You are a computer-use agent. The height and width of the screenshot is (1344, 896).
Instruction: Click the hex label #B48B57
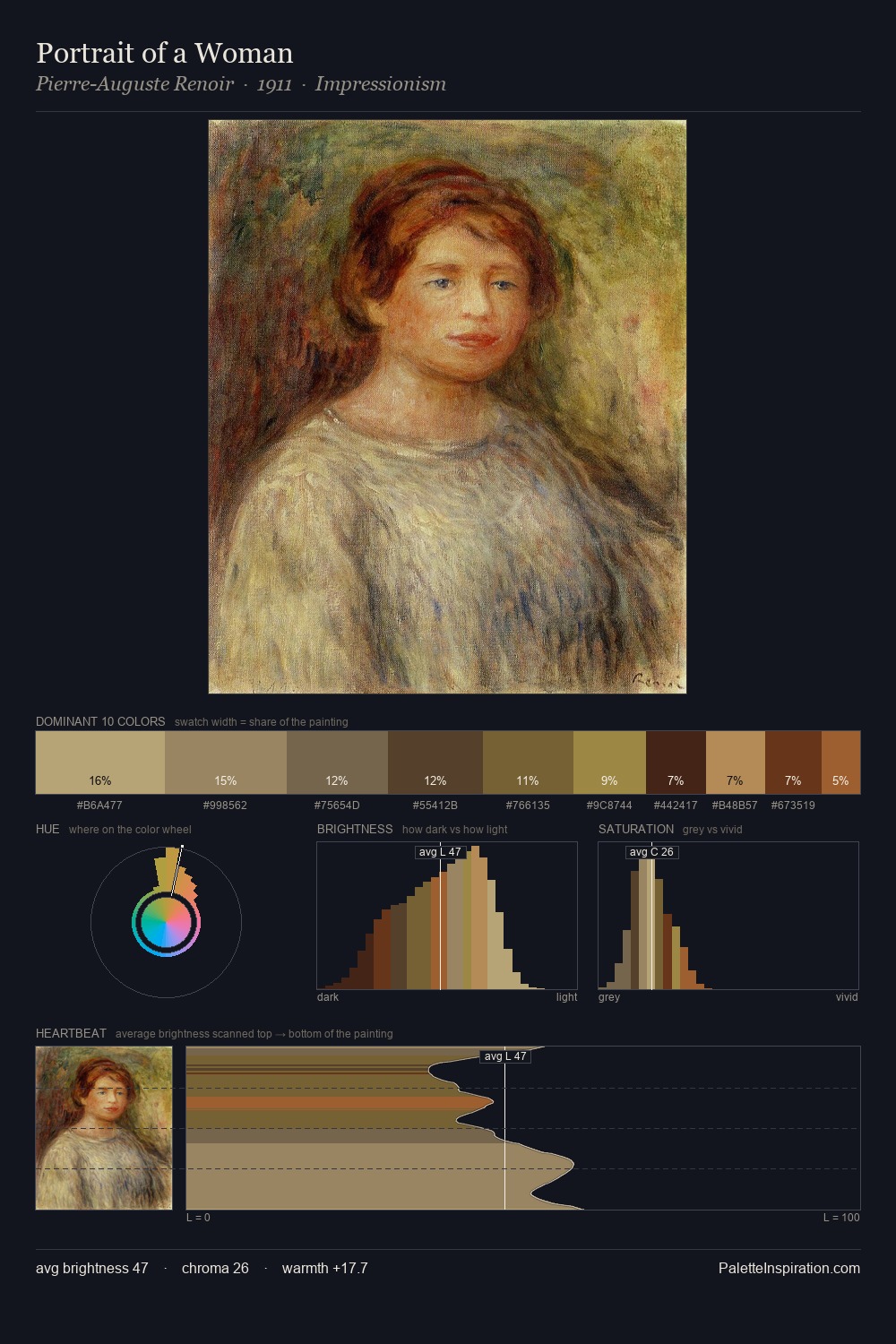[x=735, y=806]
